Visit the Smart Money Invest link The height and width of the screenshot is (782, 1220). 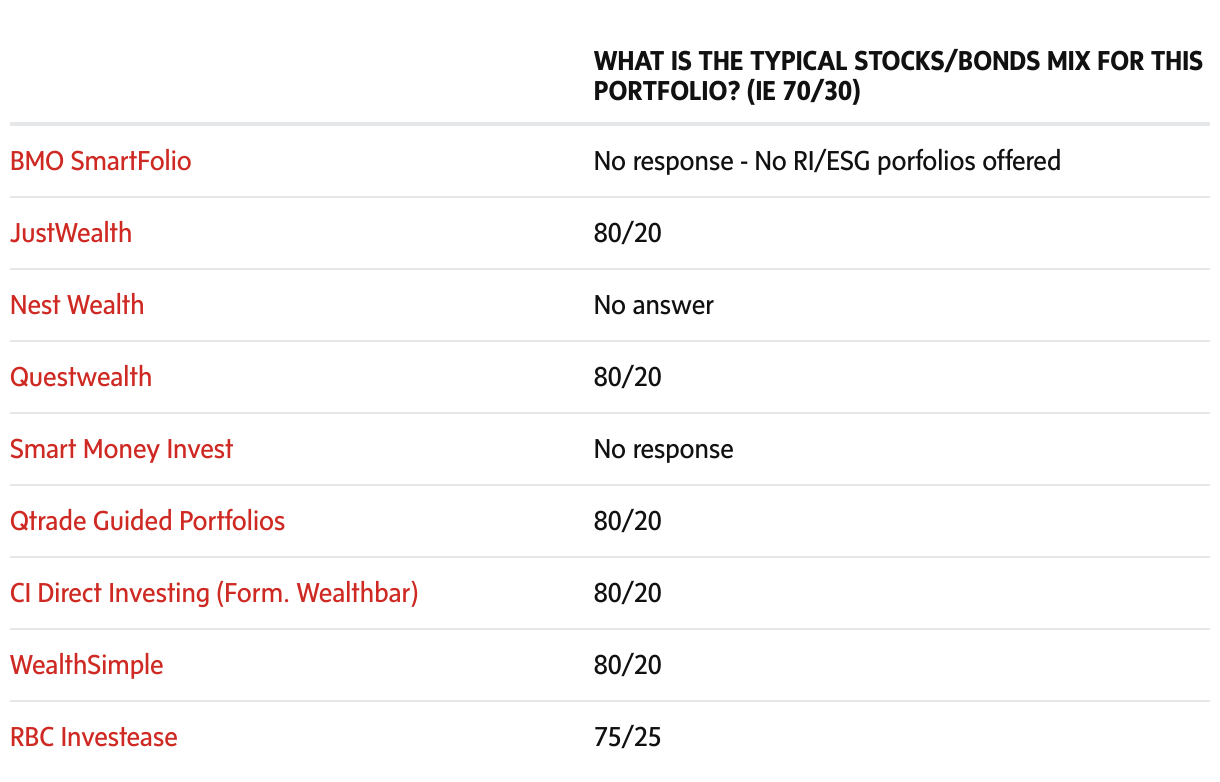point(121,449)
